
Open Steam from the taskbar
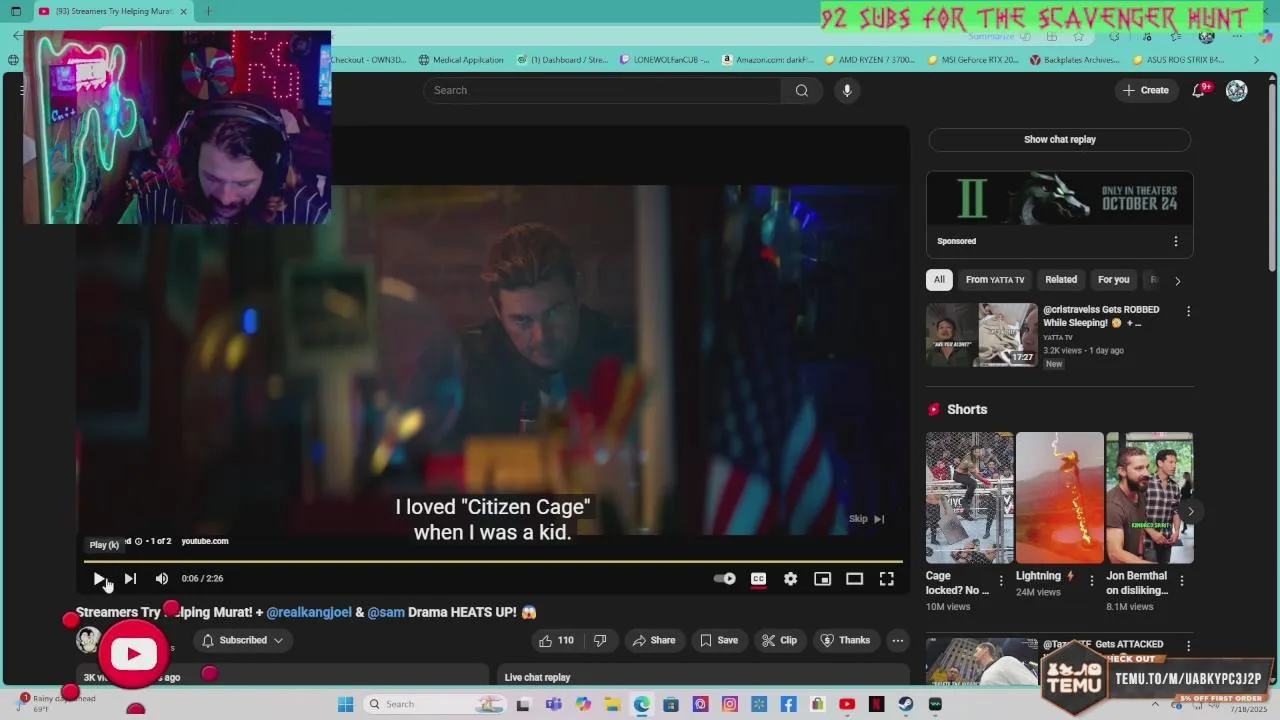click(906, 704)
